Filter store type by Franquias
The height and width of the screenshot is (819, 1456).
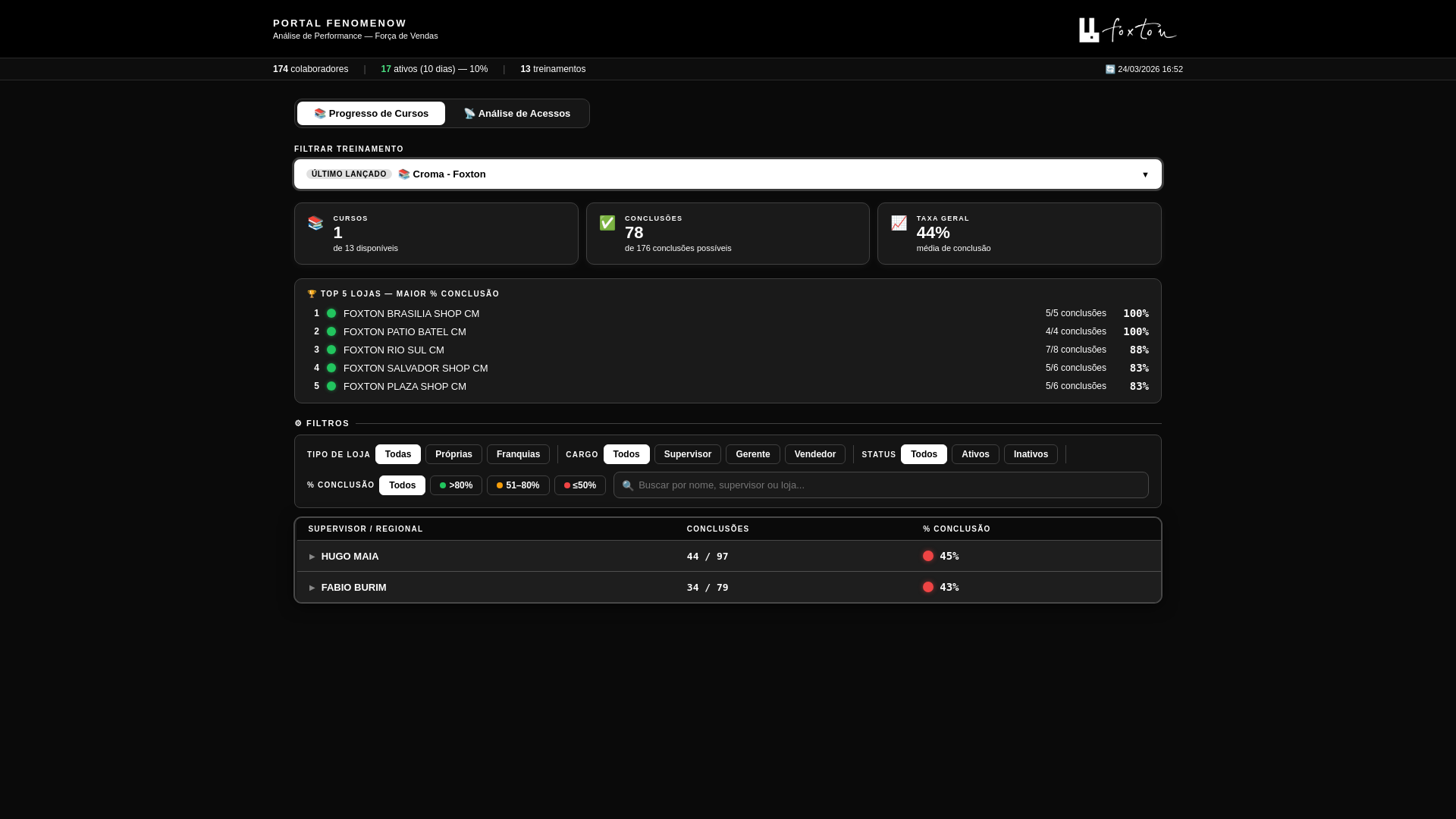point(518,454)
